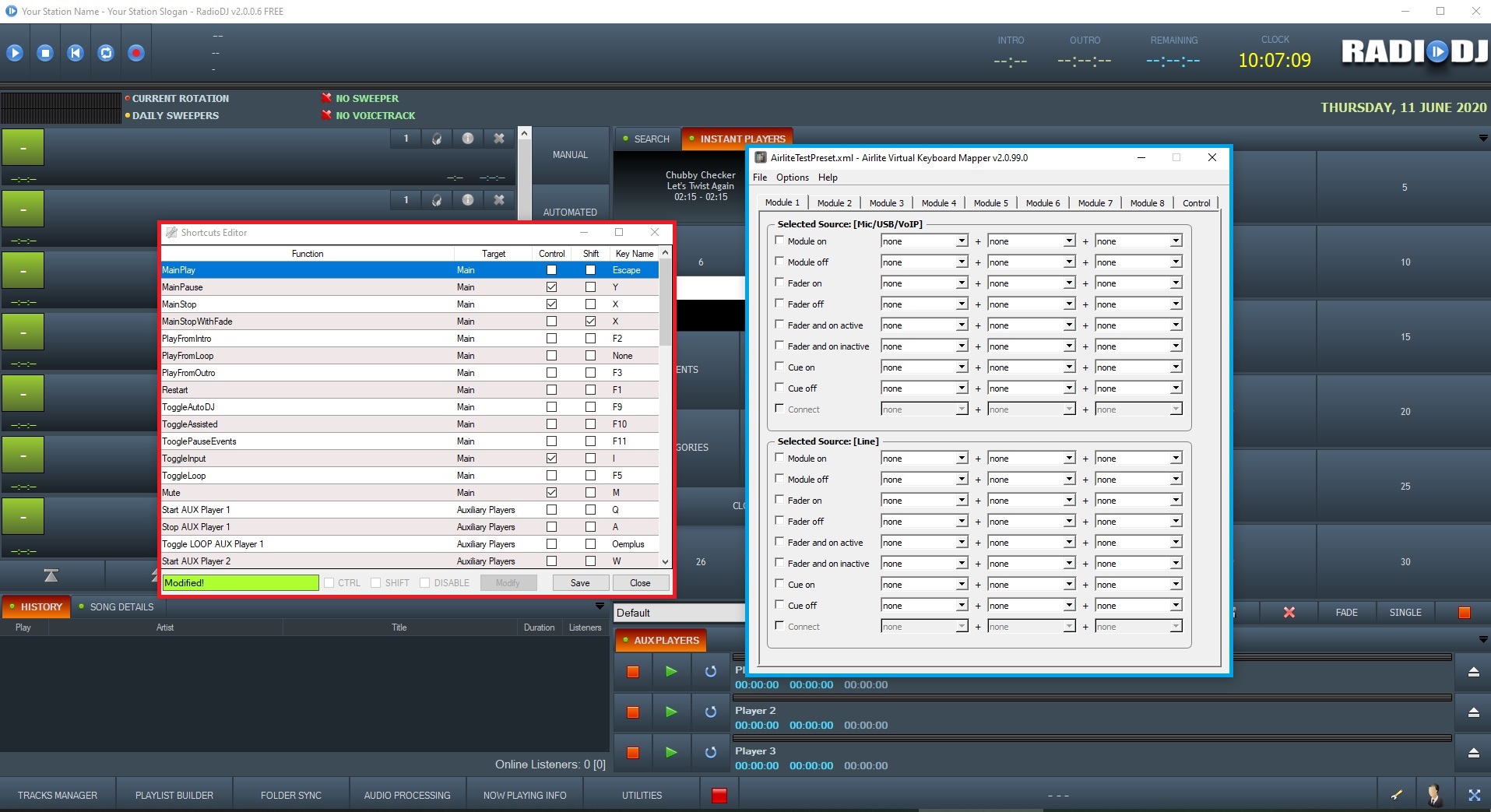Viewport: 1491px width, 812px height.
Task: Enable 'Module on' checkbox under Mic/USB/VoIP
Action: tap(779, 241)
